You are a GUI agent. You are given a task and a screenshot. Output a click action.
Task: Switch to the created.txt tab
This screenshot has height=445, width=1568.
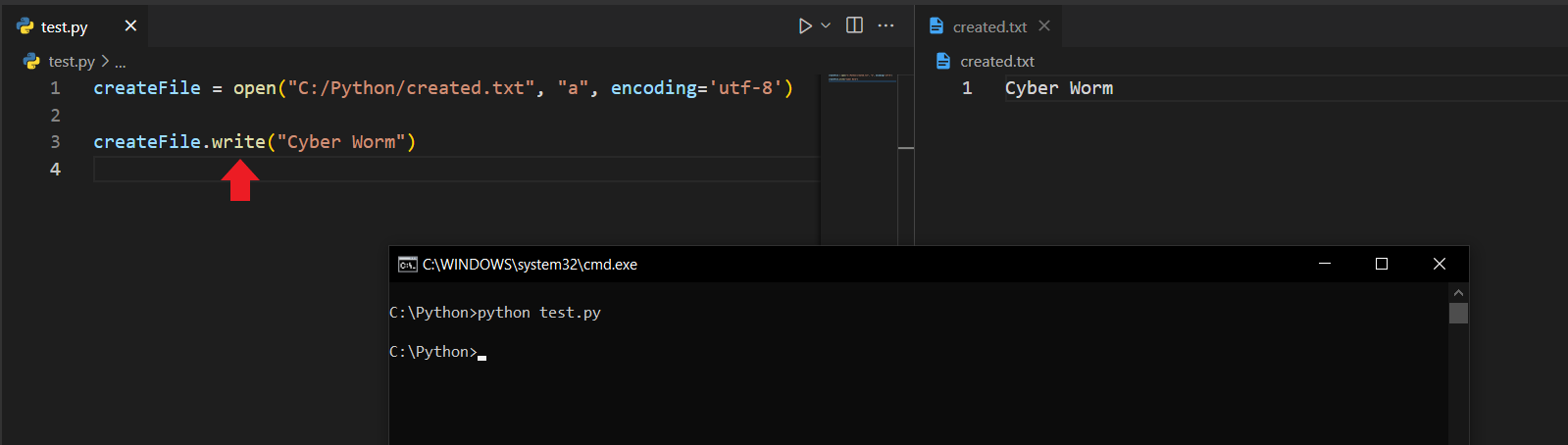click(x=988, y=27)
